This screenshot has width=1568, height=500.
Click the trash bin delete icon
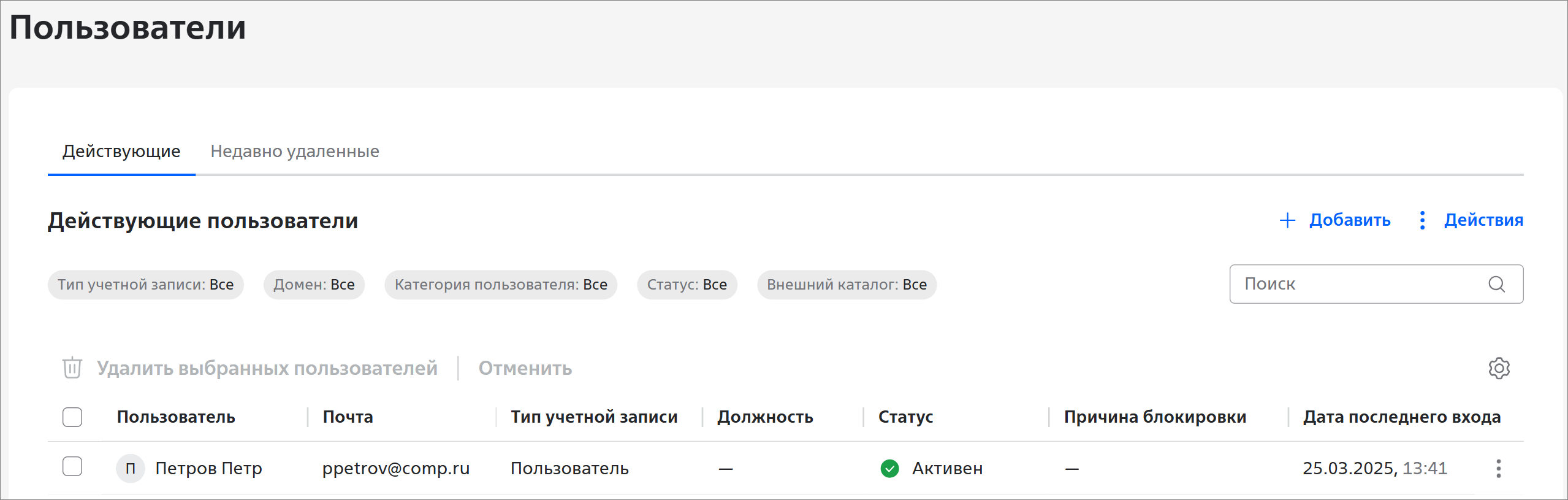tap(72, 368)
